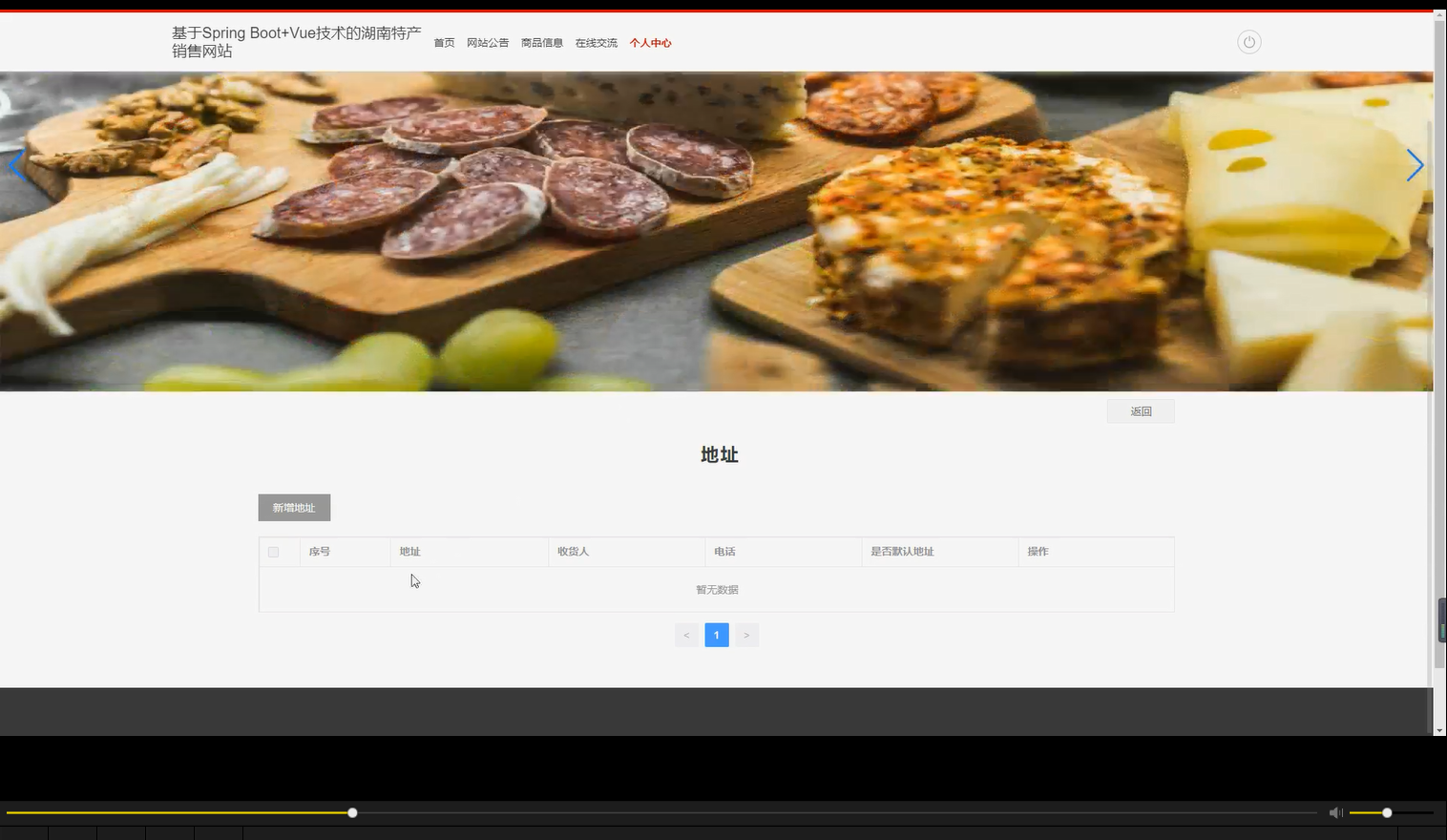Image resolution: width=1447 pixels, height=840 pixels.
Task: Click the 返回 button
Action: 1141,411
